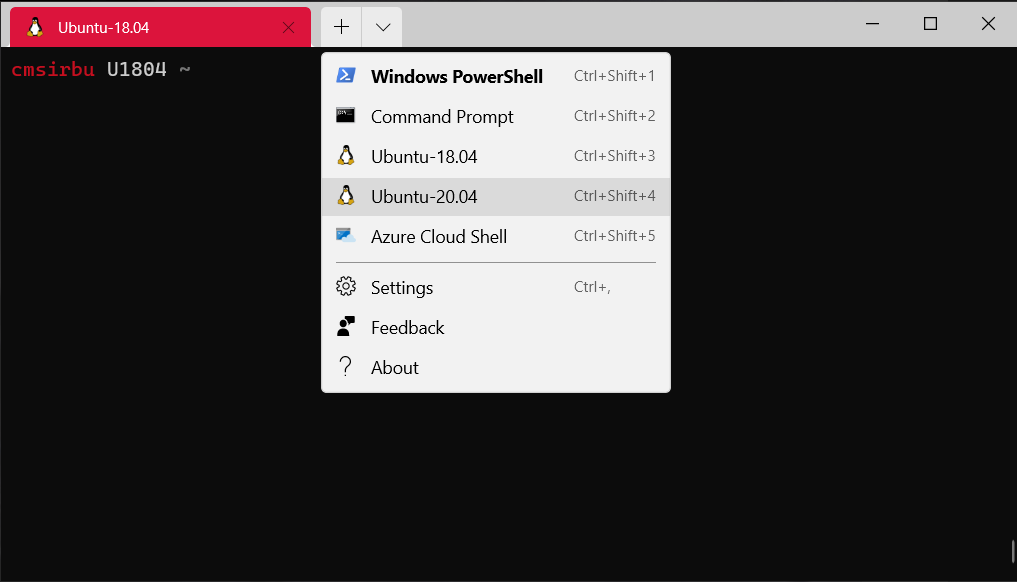
Task: Minimize the terminal window
Action: (872, 24)
